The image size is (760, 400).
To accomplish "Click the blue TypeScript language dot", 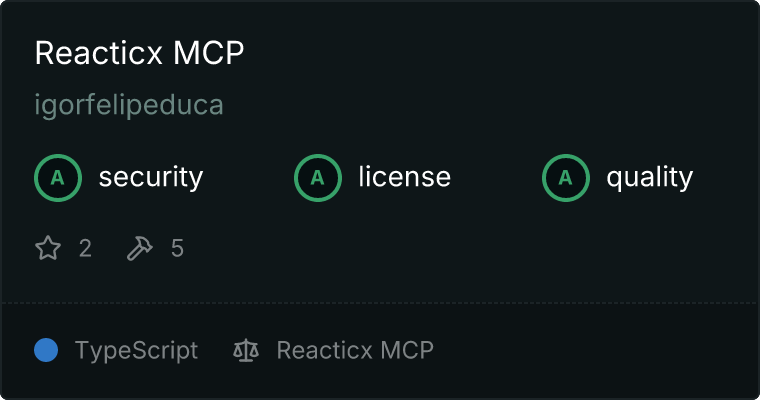I will [x=46, y=350].
